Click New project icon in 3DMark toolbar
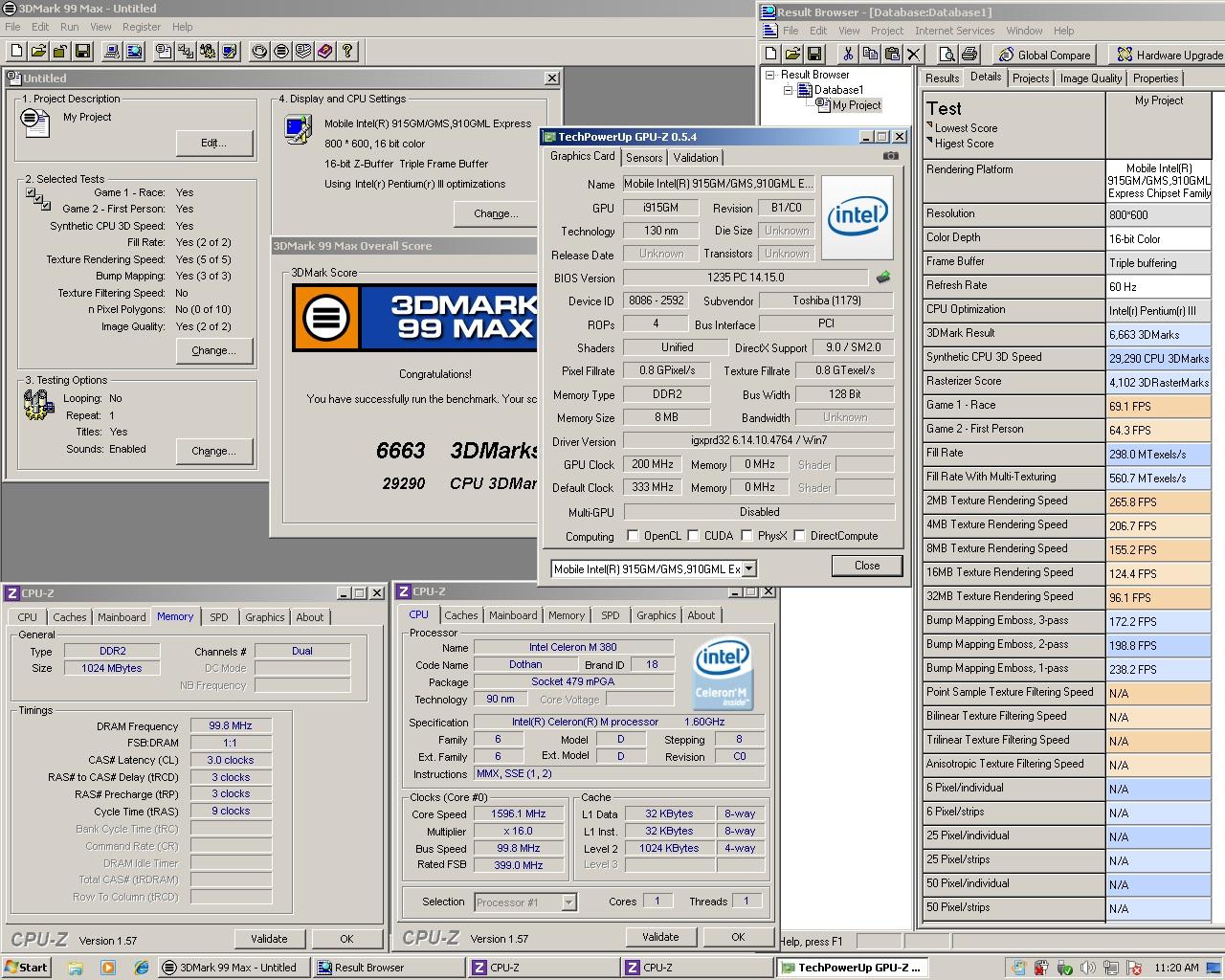 click(x=17, y=51)
